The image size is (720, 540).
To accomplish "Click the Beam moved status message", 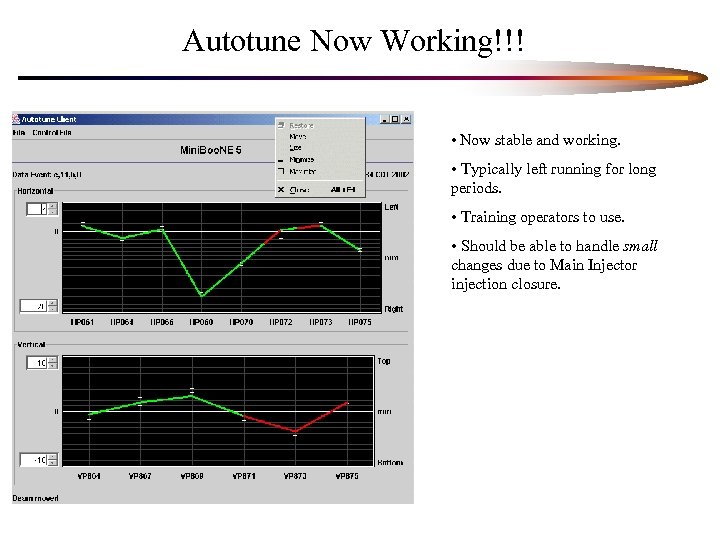I will [35, 498].
